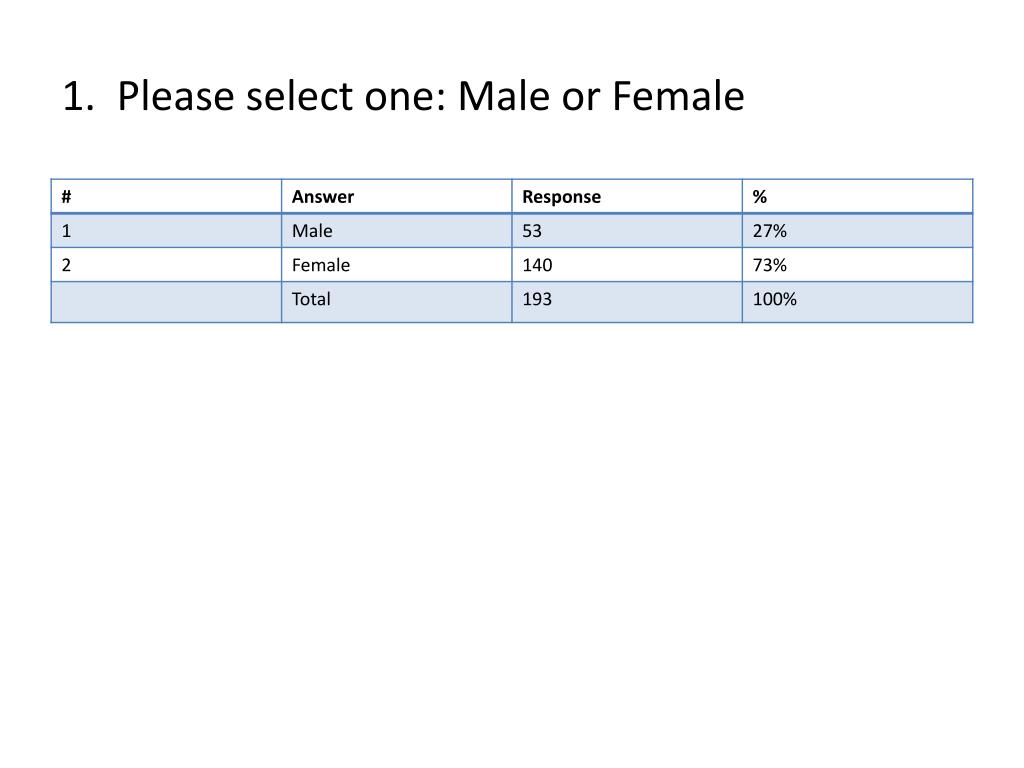Select the 73% percentage cell
1024x768 pixels.
(857, 264)
